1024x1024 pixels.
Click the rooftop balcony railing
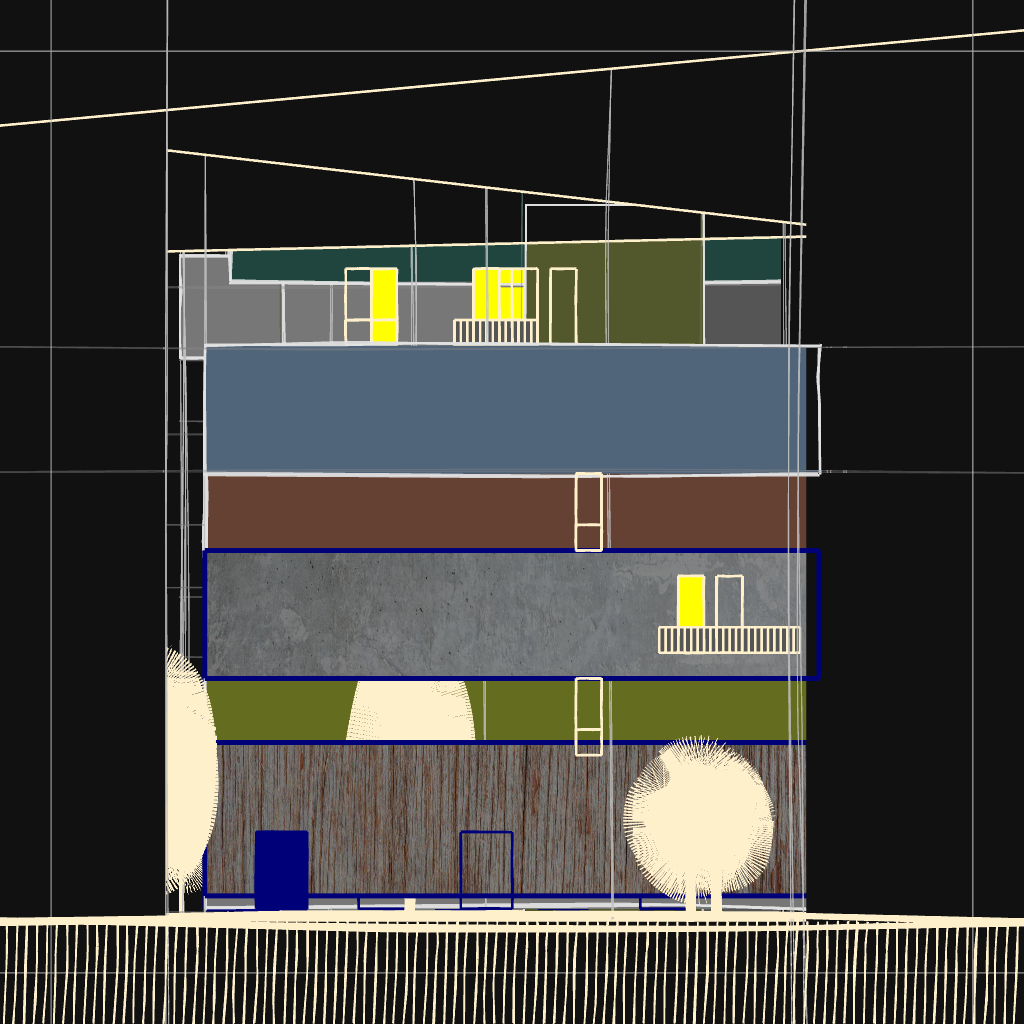[495, 332]
